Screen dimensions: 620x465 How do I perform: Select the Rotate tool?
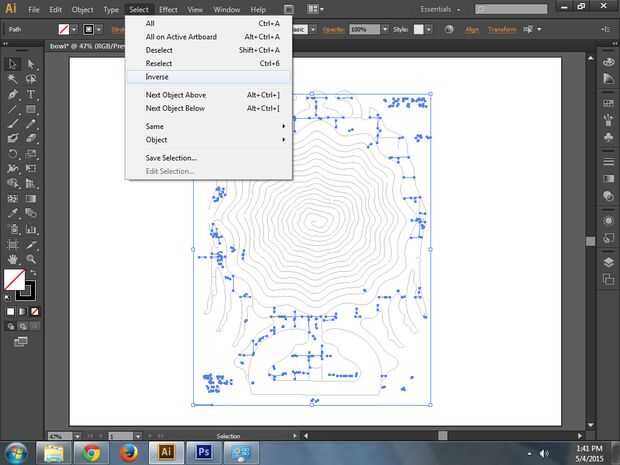[13, 153]
